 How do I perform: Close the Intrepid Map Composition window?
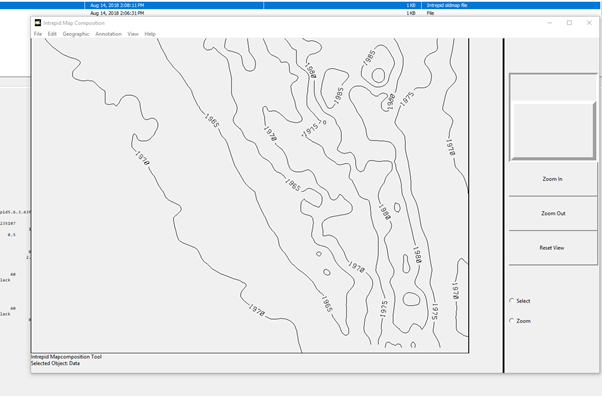click(x=589, y=23)
